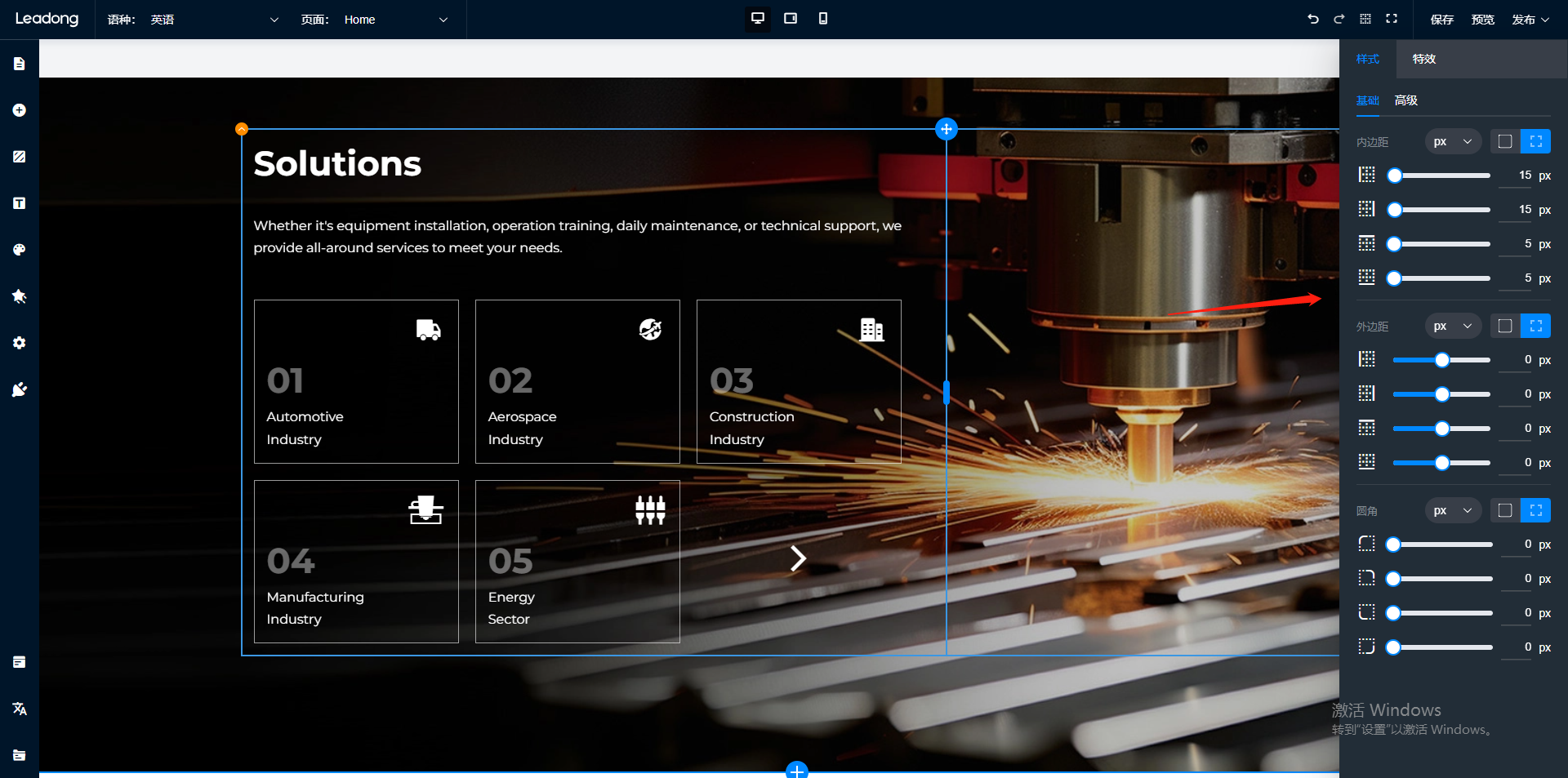Open the translate language icon in sidebar
The height and width of the screenshot is (778, 1568).
(x=20, y=709)
